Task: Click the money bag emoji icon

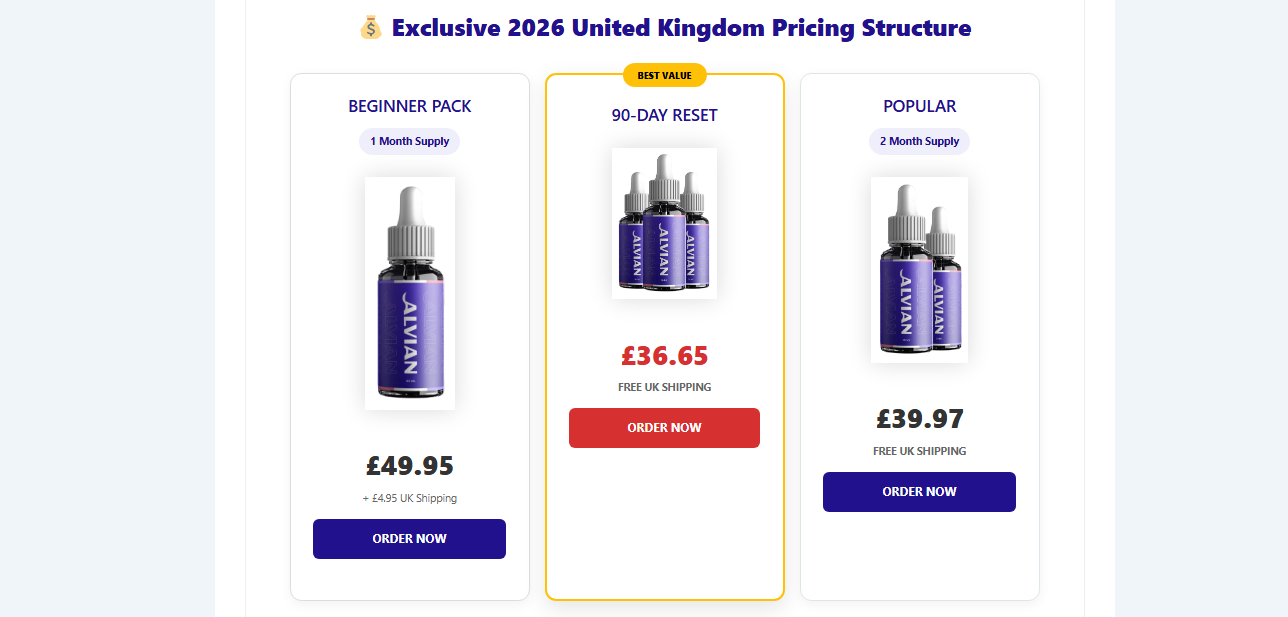Action: click(x=370, y=28)
